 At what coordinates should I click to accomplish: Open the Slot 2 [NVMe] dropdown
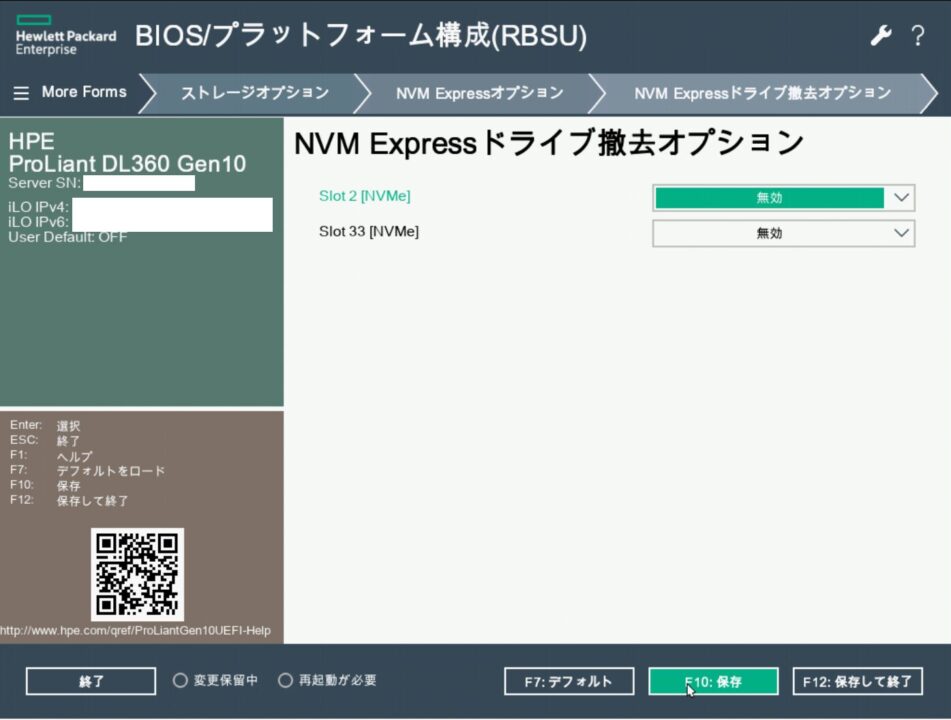click(783, 198)
